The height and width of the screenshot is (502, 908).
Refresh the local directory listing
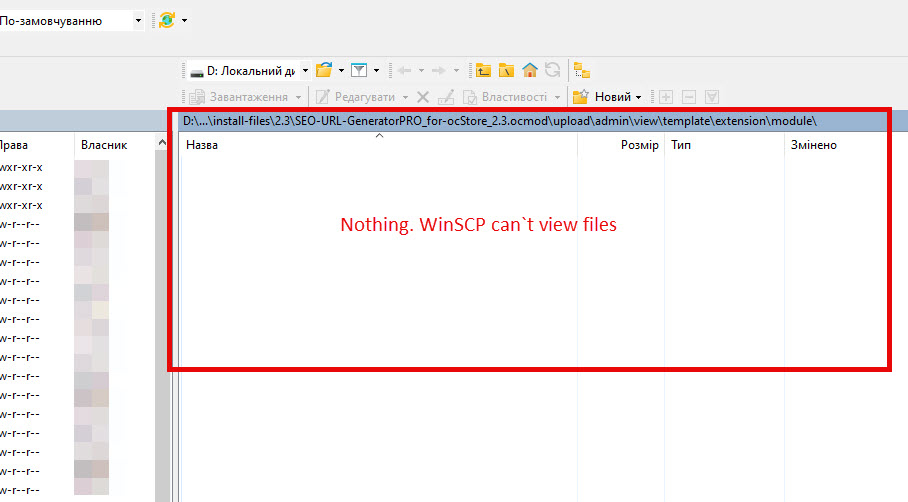click(x=552, y=70)
